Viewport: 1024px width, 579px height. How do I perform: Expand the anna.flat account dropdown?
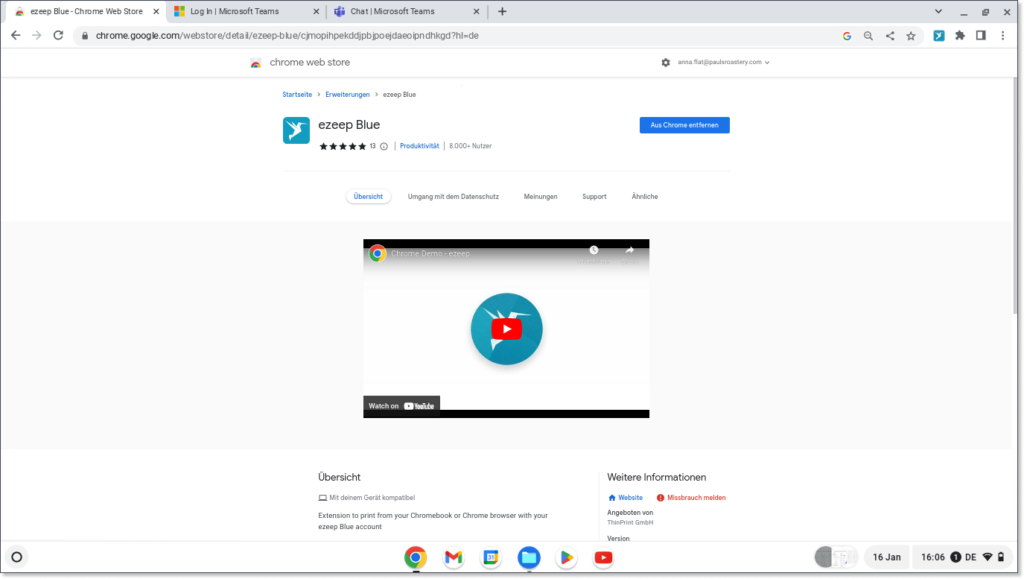tap(724, 62)
